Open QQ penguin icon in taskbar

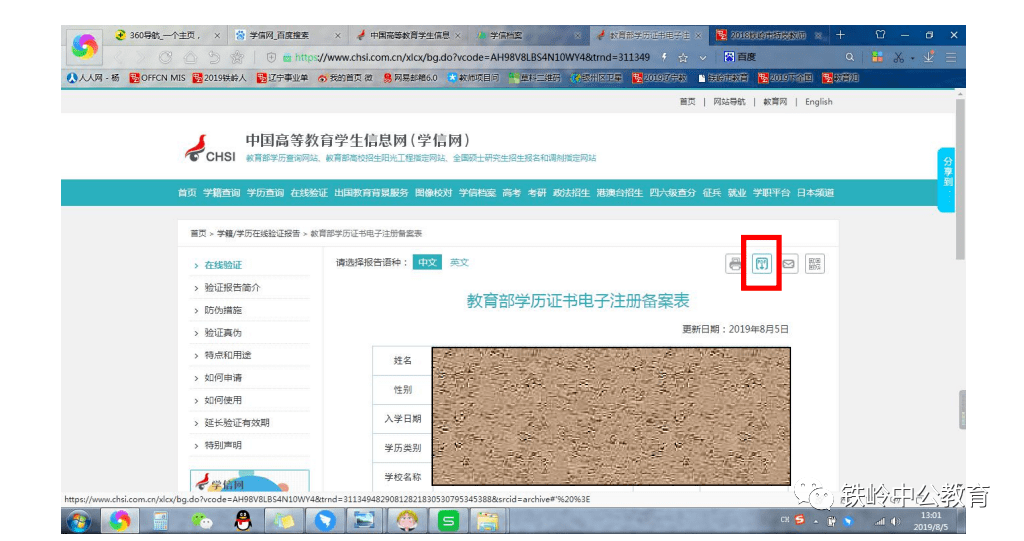pos(241,520)
